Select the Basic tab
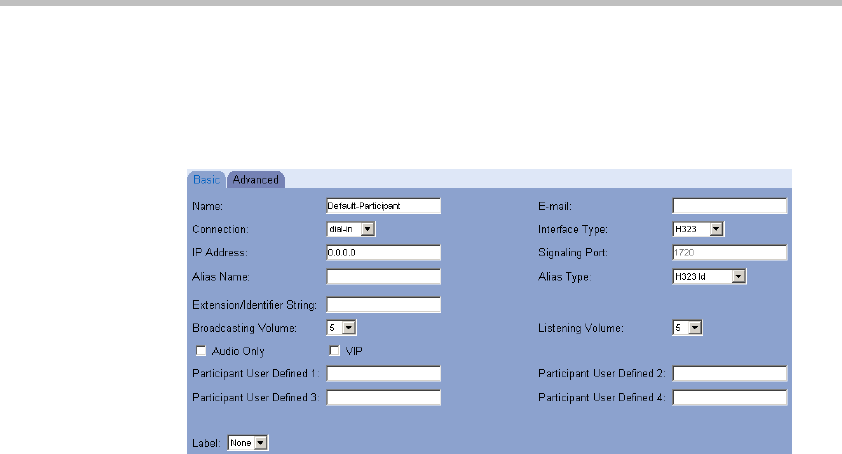 click(x=206, y=179)
